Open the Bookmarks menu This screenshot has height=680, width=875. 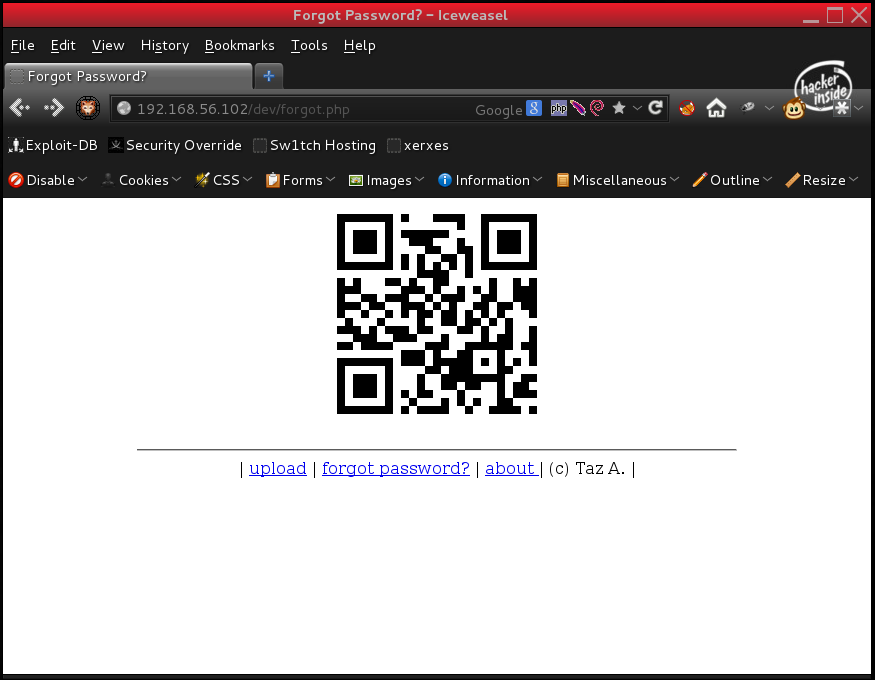(239, 46)
